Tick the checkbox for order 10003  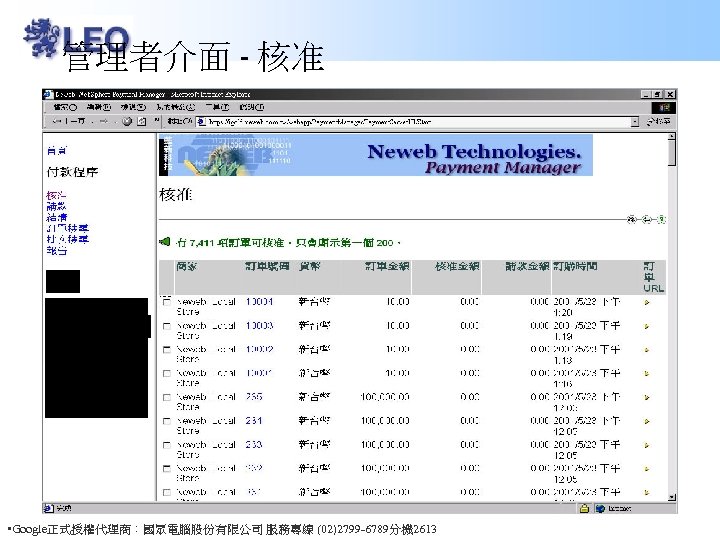pos(167,326)
